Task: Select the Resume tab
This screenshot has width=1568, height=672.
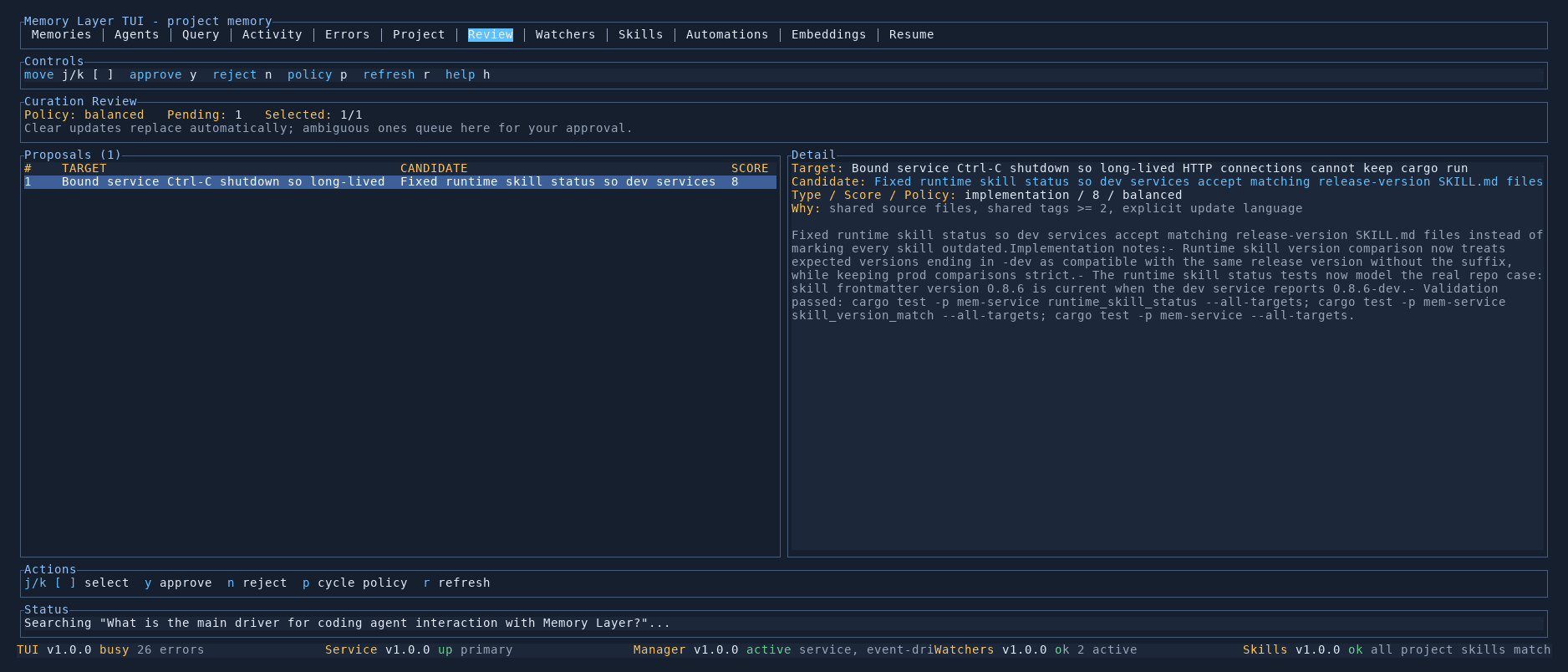Action: (911, 34)
